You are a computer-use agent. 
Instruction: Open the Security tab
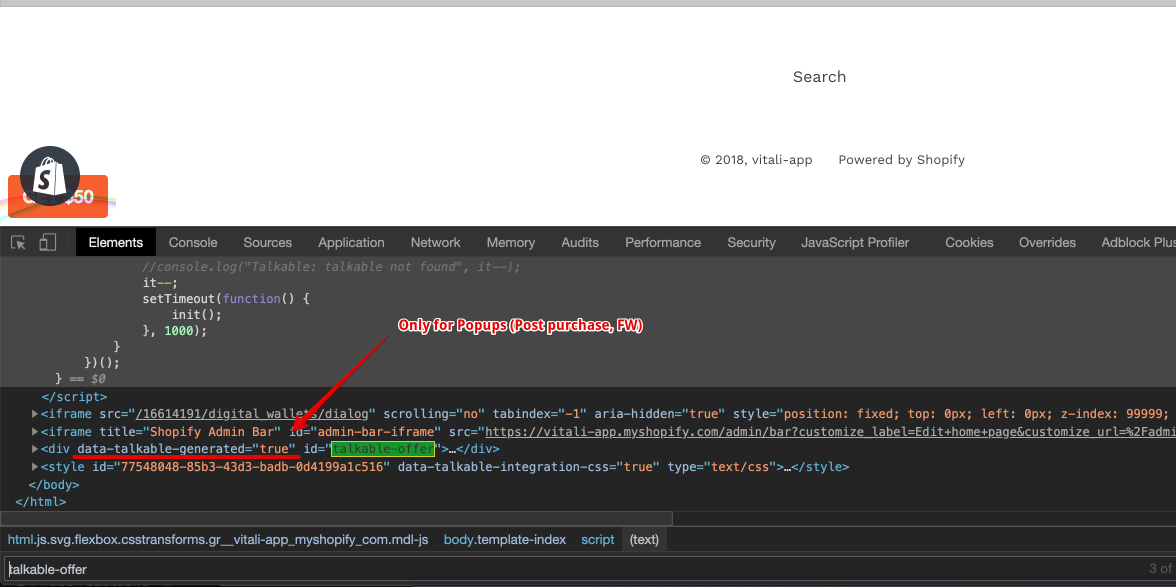pyautogui.click(x=752, y=242)
